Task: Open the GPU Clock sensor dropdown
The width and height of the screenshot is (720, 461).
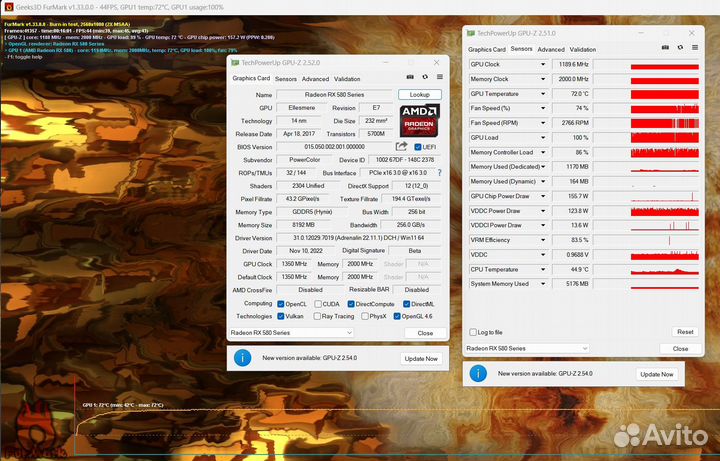Action: 543,65
